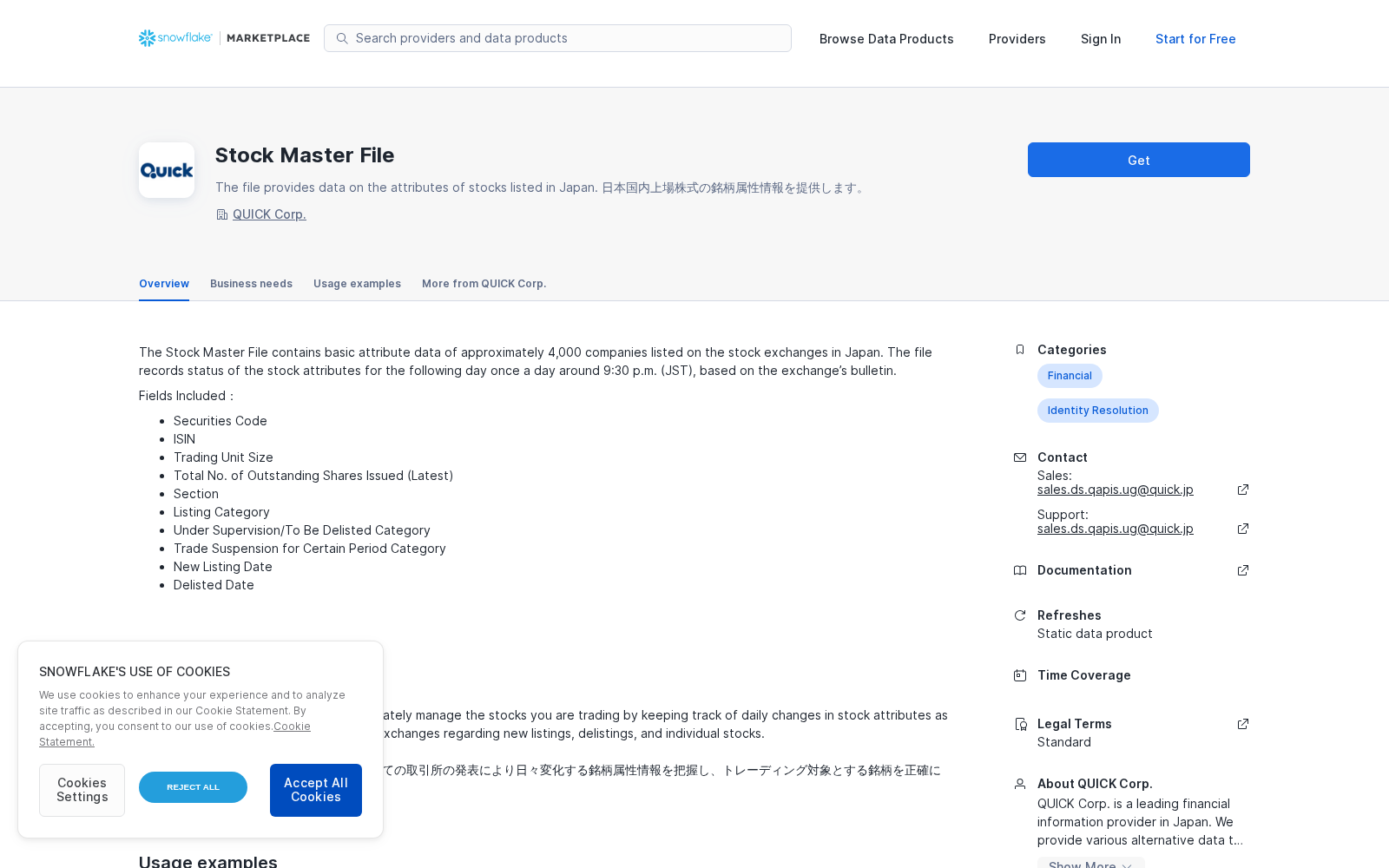Click the building icon beside QUICK Corp.
The height and width of the screenshot is (868, 1389).
pyautogui.click(x=222, y=214)
